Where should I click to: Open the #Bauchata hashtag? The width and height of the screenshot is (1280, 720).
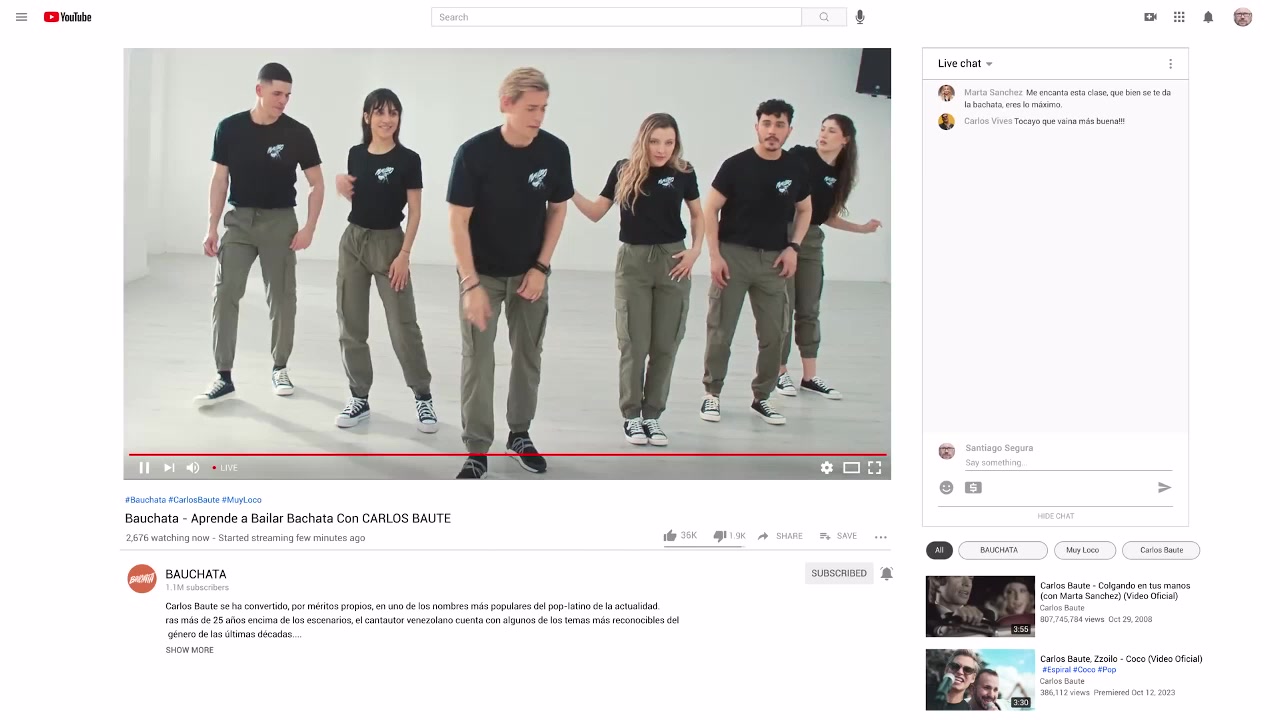tap(145, 500)
